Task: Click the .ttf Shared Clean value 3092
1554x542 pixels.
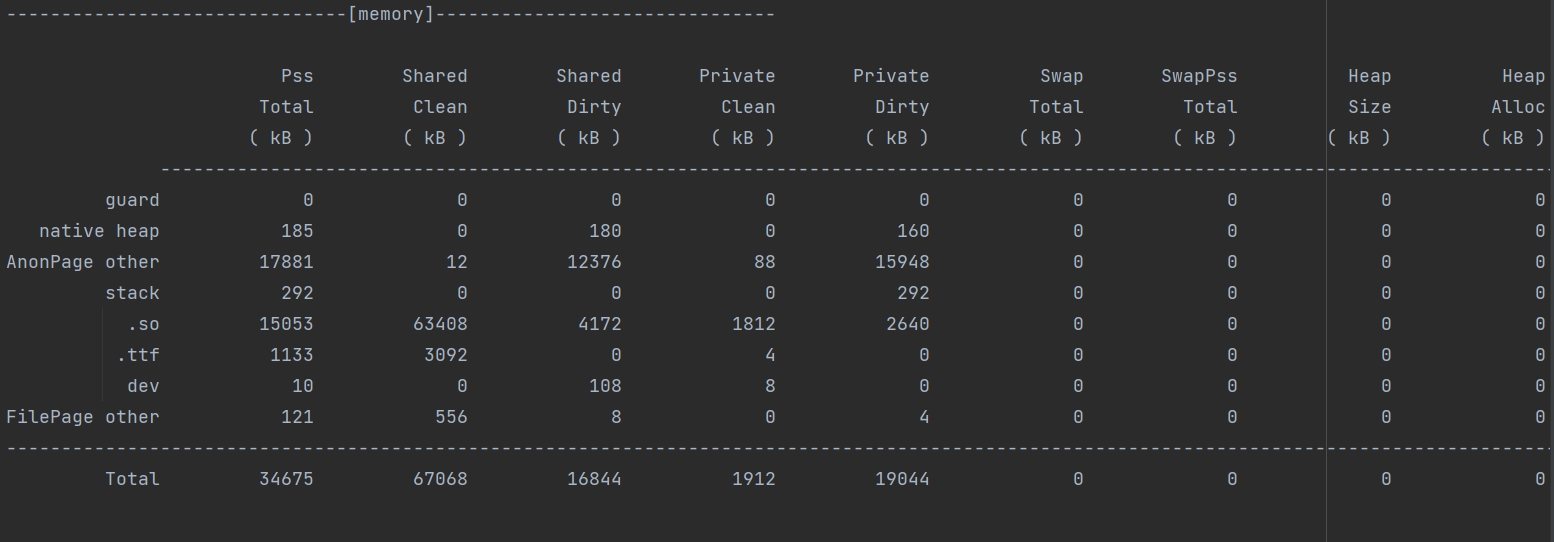Action: tap(445, 355)
